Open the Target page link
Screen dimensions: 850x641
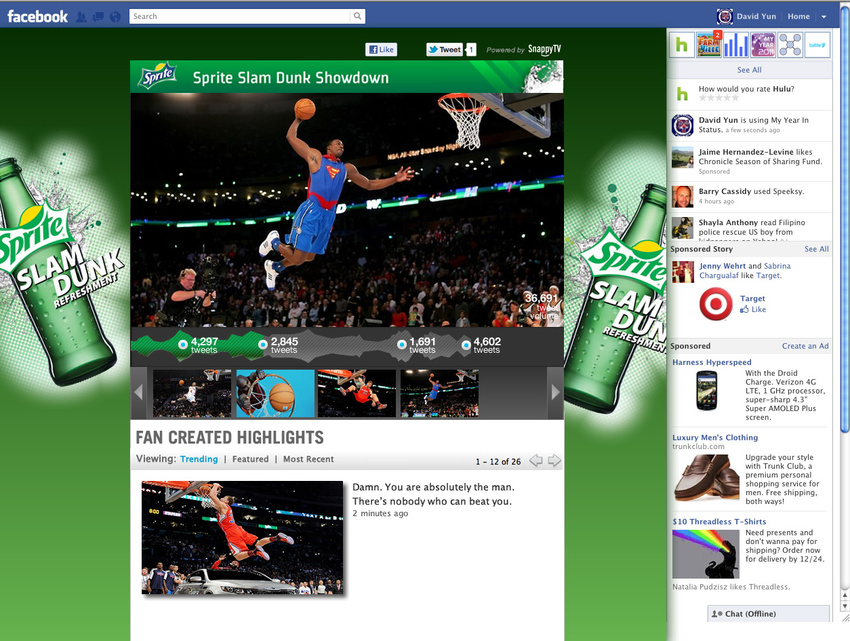752,298
